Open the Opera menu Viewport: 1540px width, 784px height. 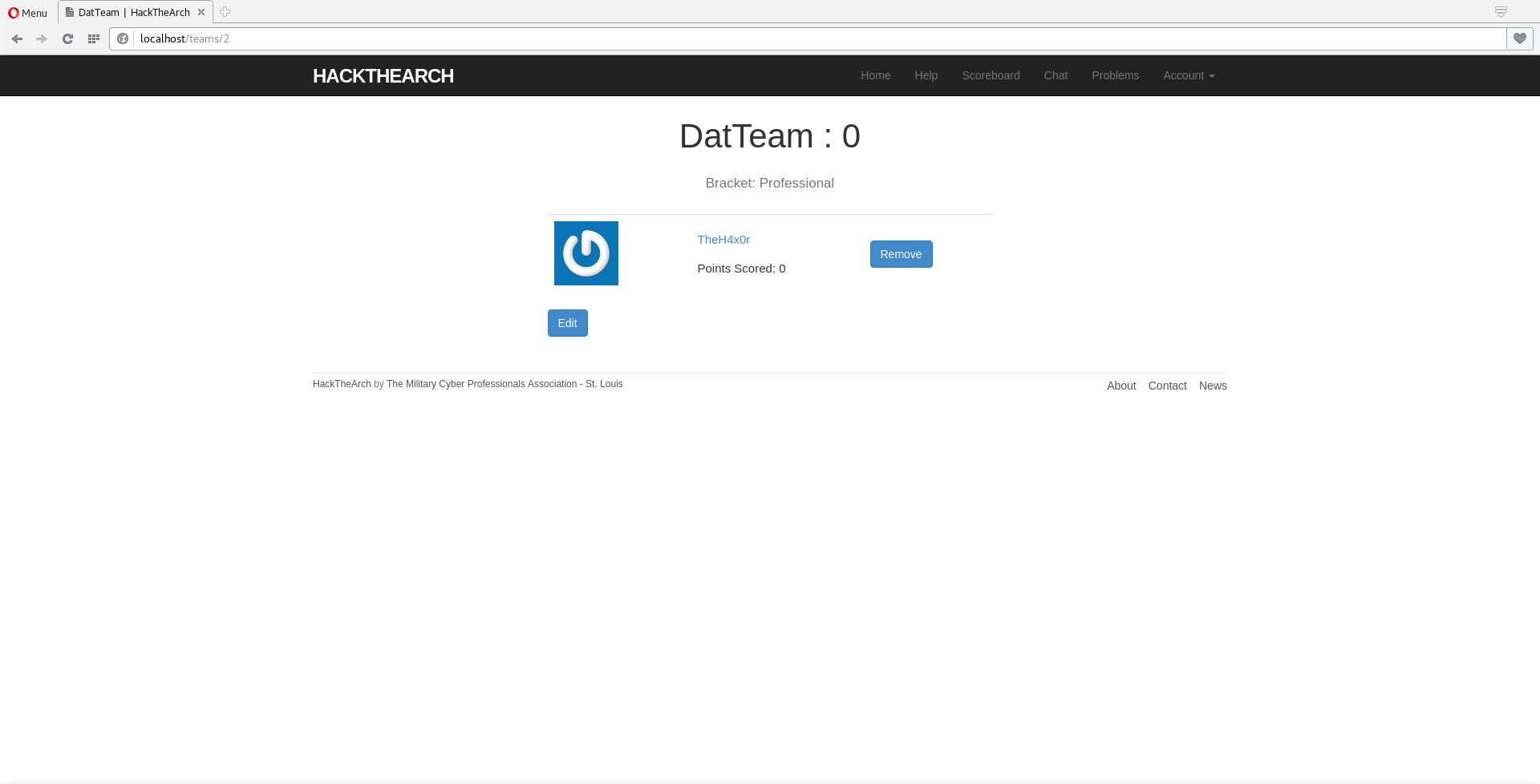(26, 13)
